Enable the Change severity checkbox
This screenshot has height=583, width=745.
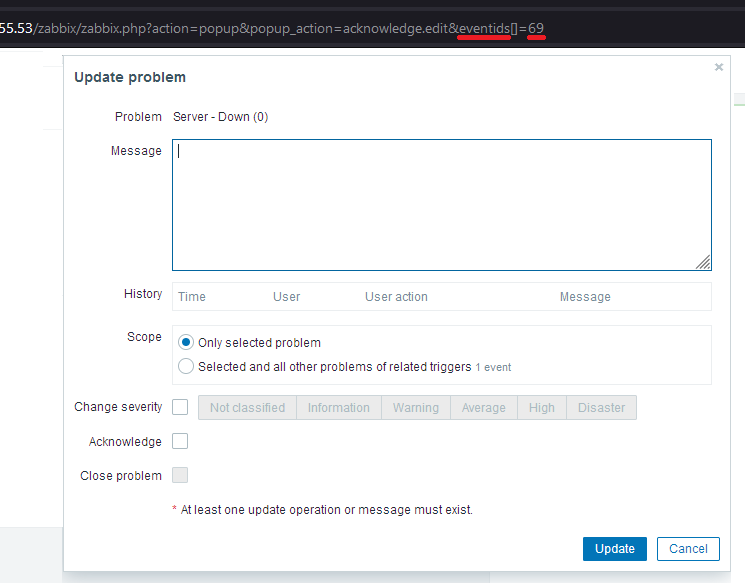(x=180, y=407)
